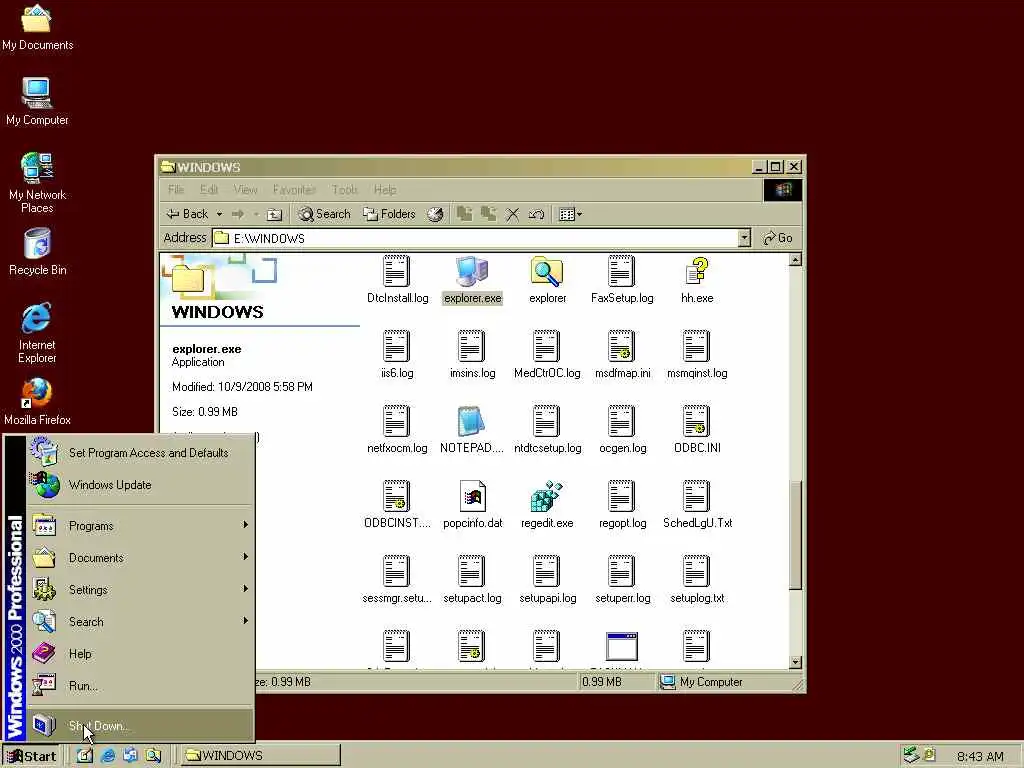The height and width of the screenshot is (768, 1024).
Task: Expand Programs submenu in Start menu
Action: pos(140,526)
